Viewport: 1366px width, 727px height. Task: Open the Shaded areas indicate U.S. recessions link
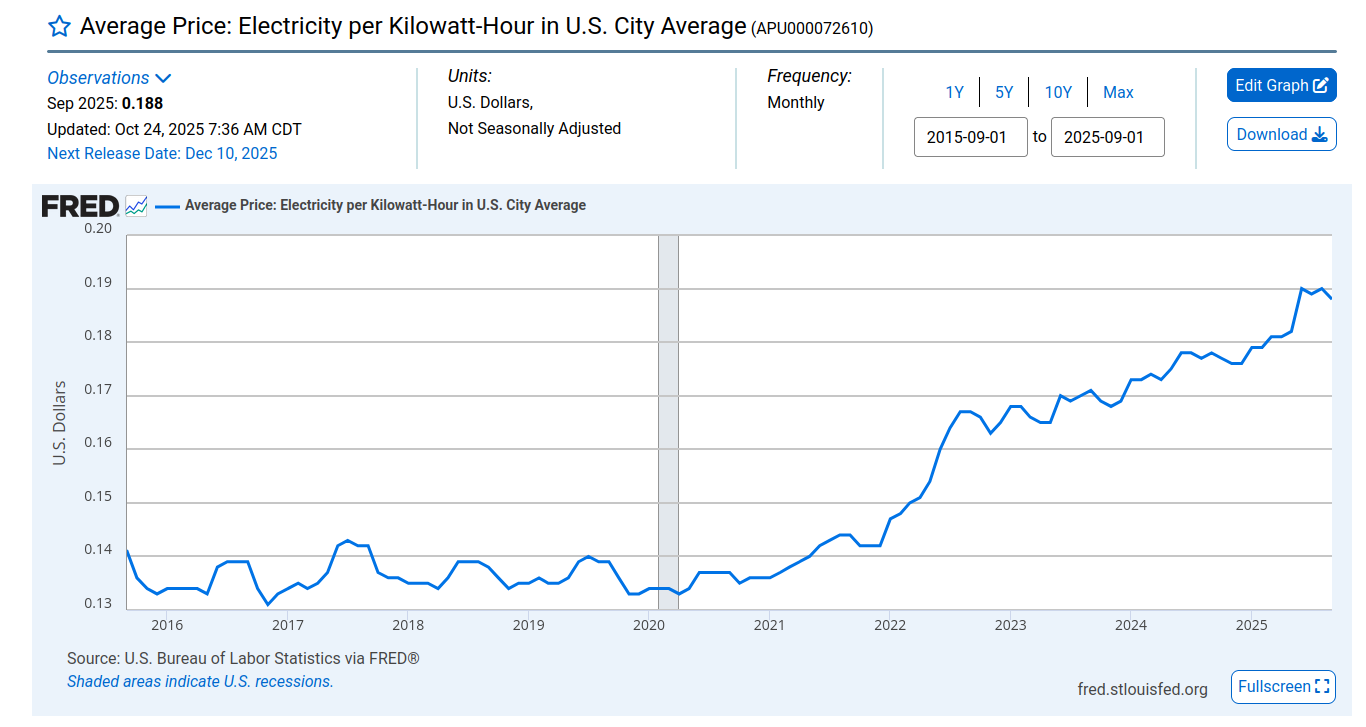tap(200, 682)
